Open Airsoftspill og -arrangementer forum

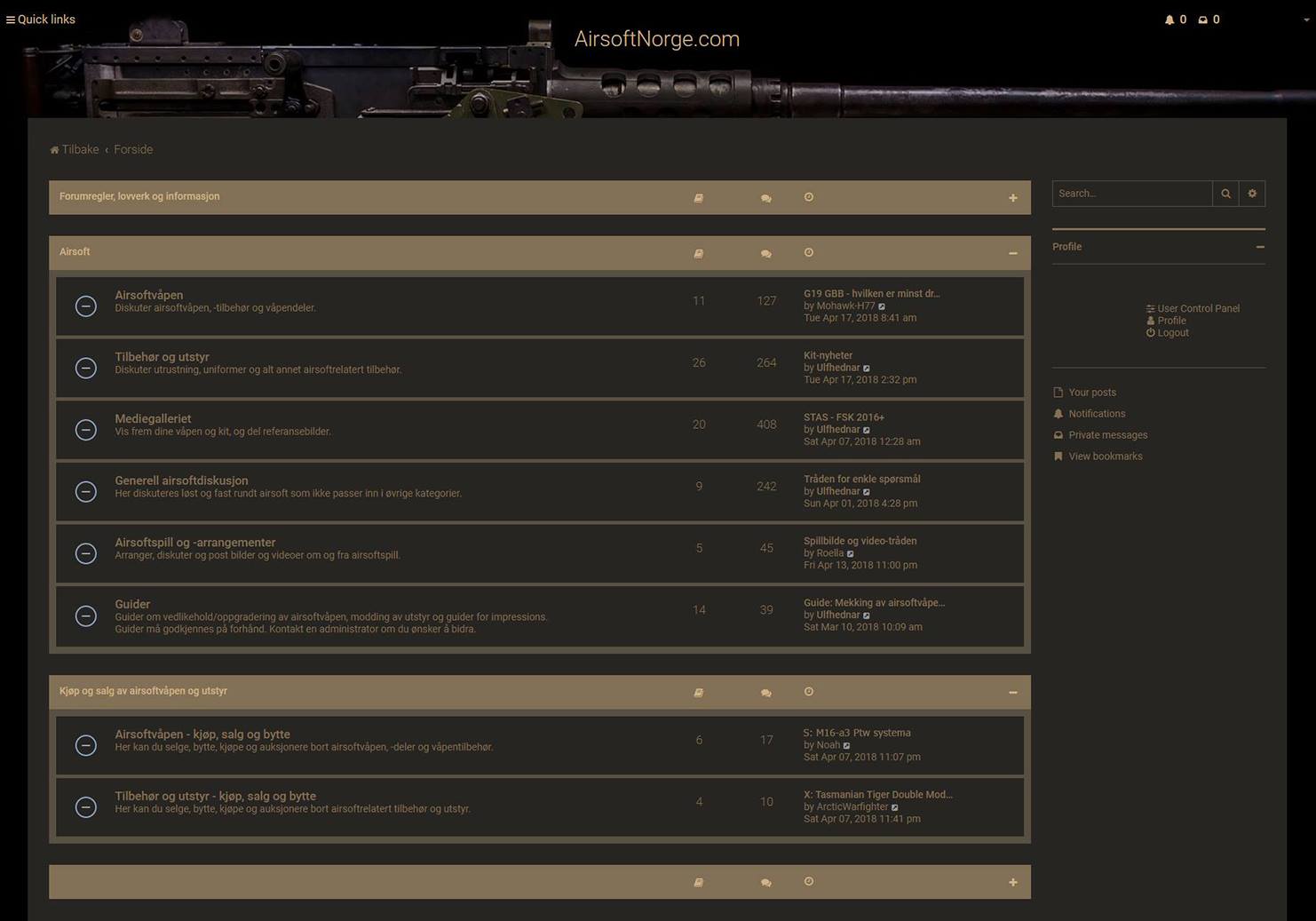point(195,543)
